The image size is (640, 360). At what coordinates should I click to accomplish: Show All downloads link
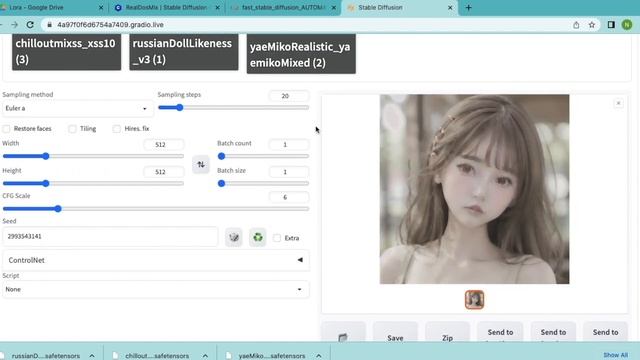coord(616,355)
